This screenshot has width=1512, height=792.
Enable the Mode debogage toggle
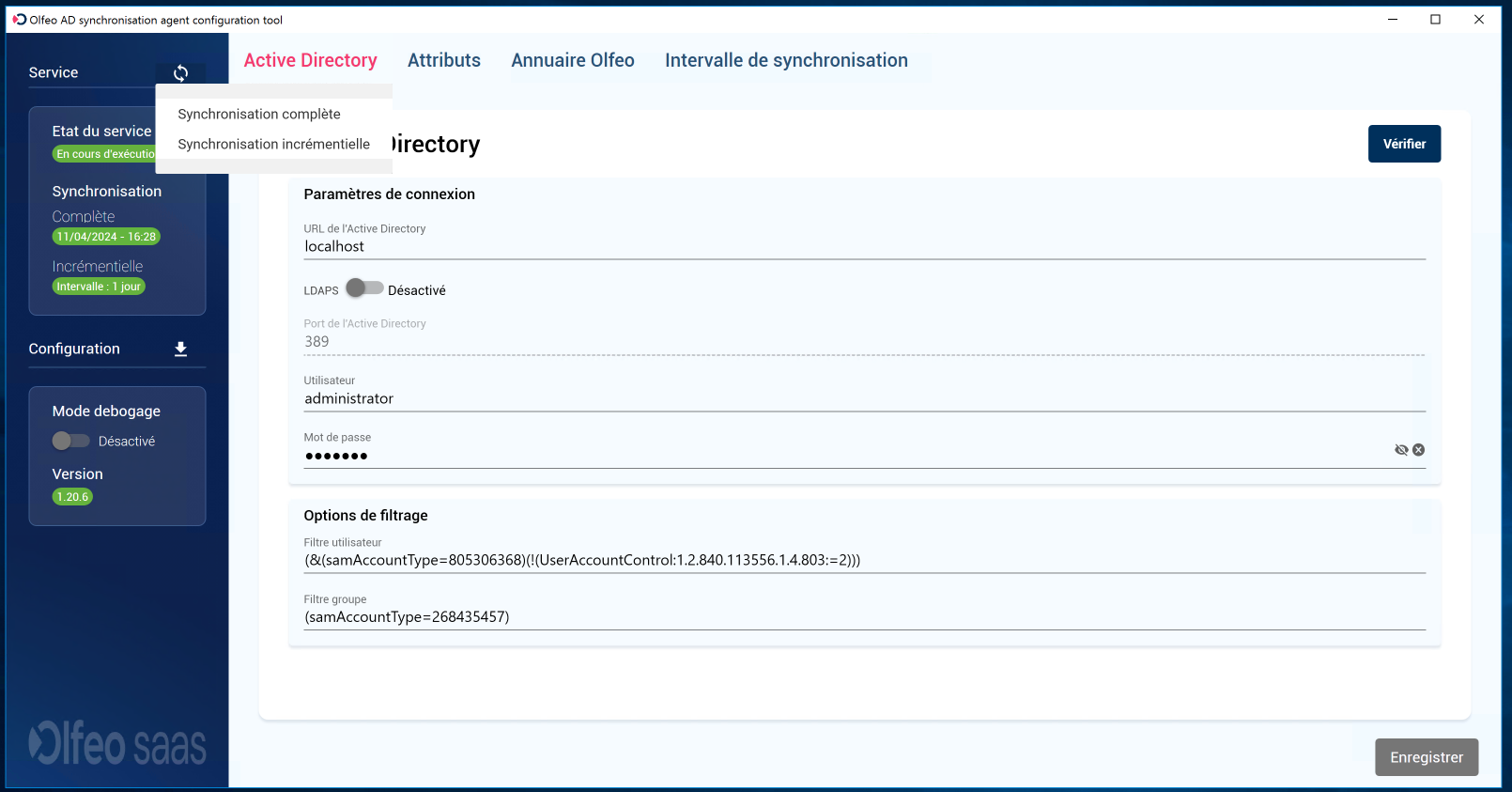(x=71, y=441)
